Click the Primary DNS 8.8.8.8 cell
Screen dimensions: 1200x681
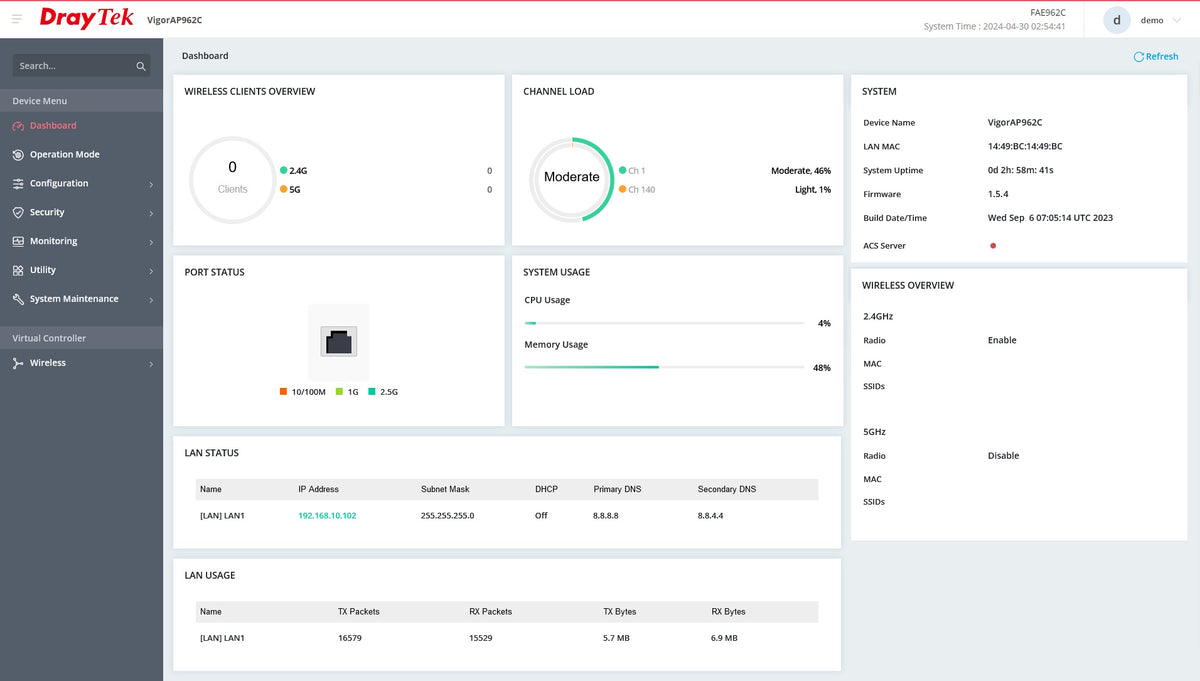pos(606,516)
